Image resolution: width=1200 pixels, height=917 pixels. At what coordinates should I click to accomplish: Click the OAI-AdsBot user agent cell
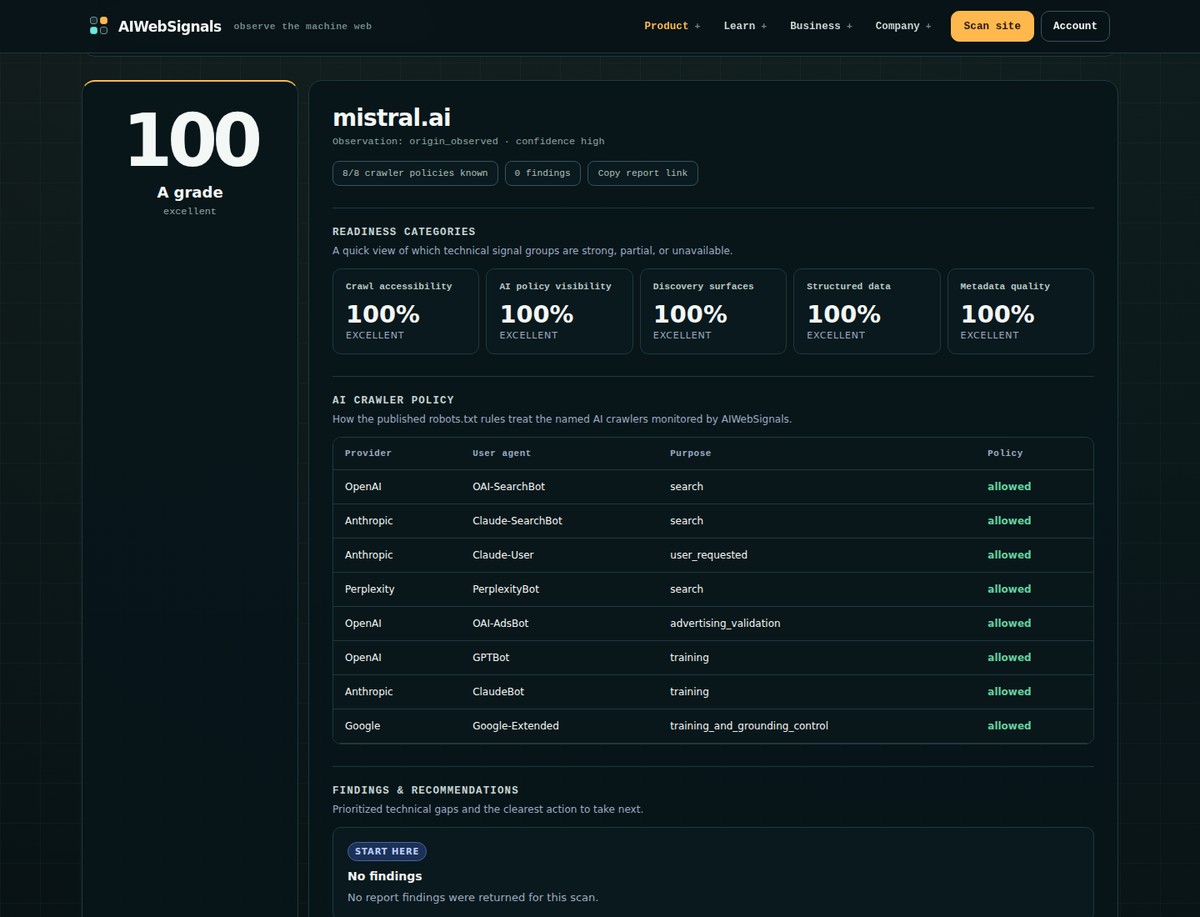501,623
